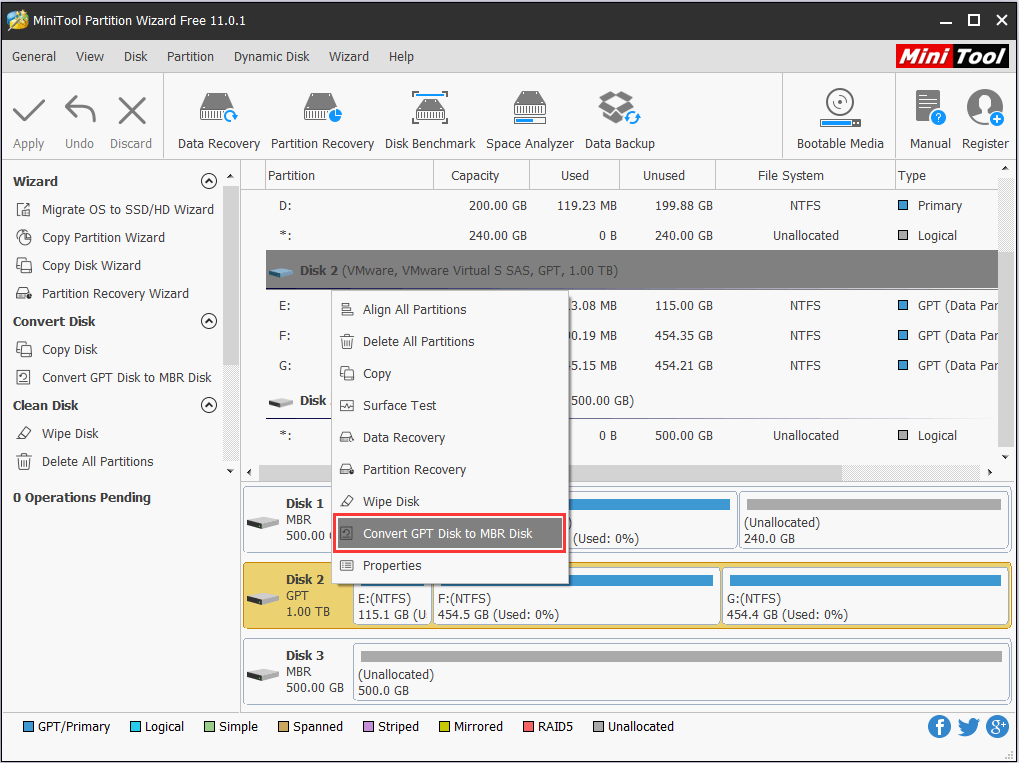Open the Partition Recovery Wizard in the sidebar
This screenshot has width=1019, height=763.
[102, 293]
